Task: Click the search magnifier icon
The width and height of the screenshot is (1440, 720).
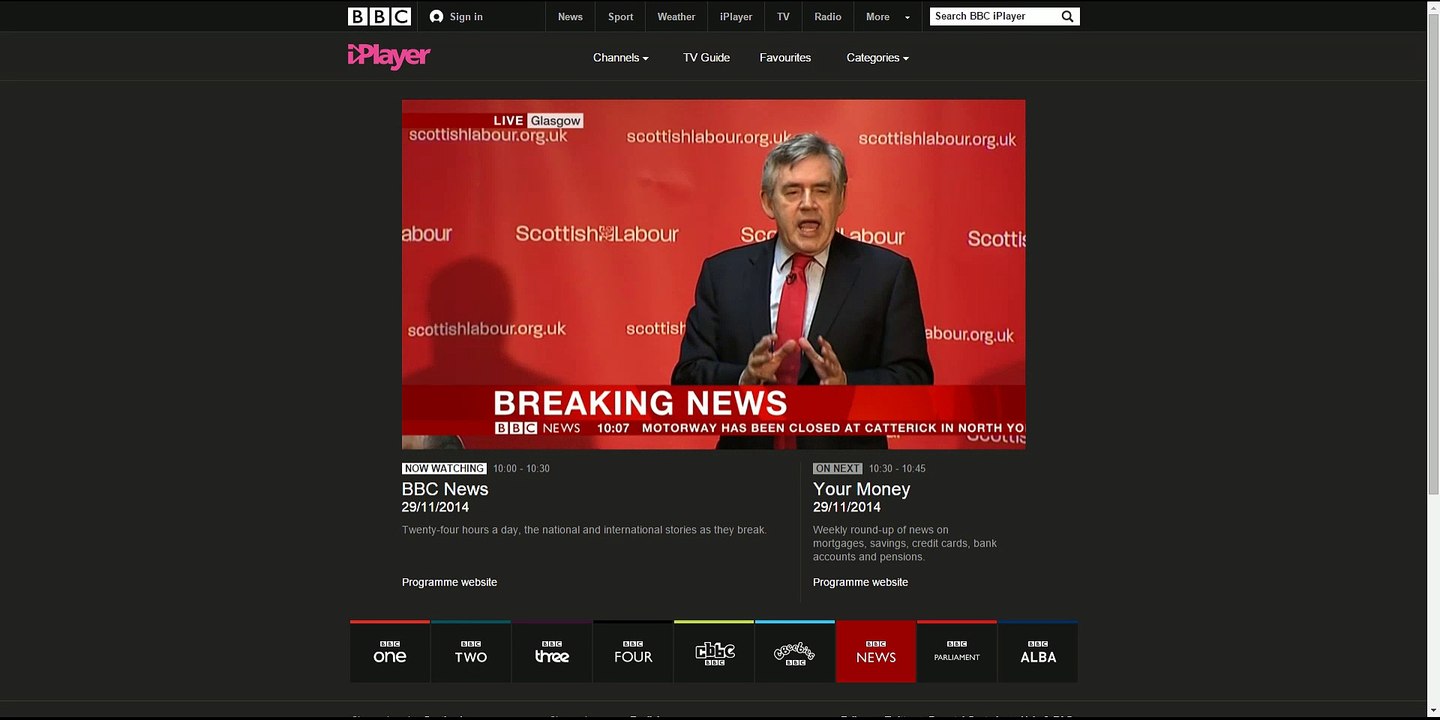Action: point(1067,16)
